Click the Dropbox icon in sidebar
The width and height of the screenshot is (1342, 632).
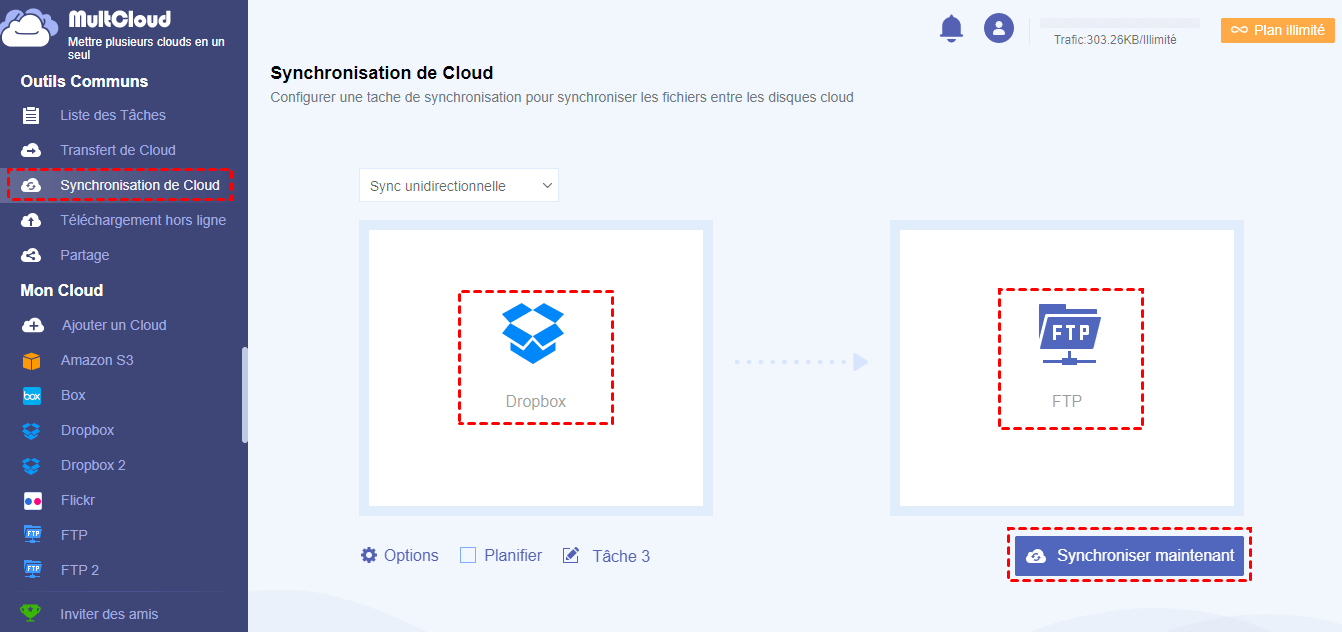point(32,430)
